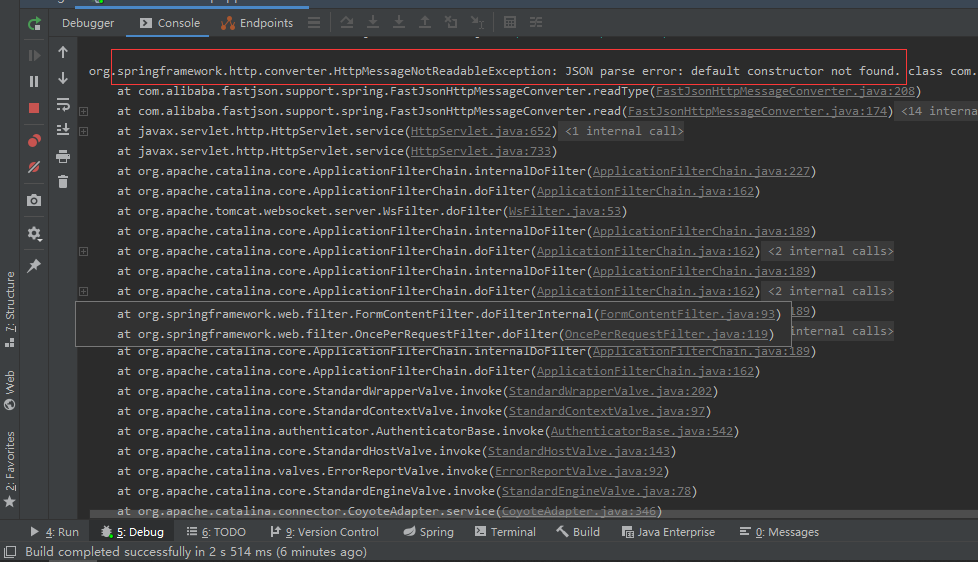
Task: Expand first doFilter 2 internal calls row
Action: pos(84,251)
